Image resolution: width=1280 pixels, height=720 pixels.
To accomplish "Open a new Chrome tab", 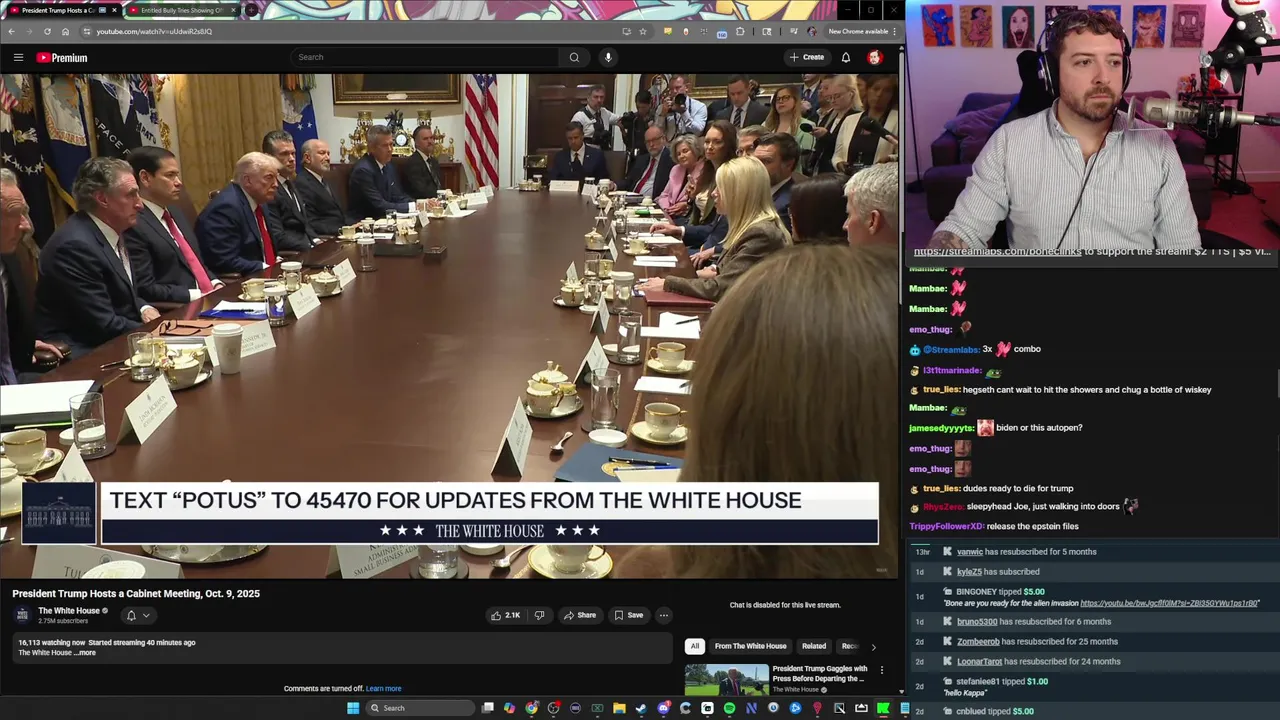I will point(251,10).
